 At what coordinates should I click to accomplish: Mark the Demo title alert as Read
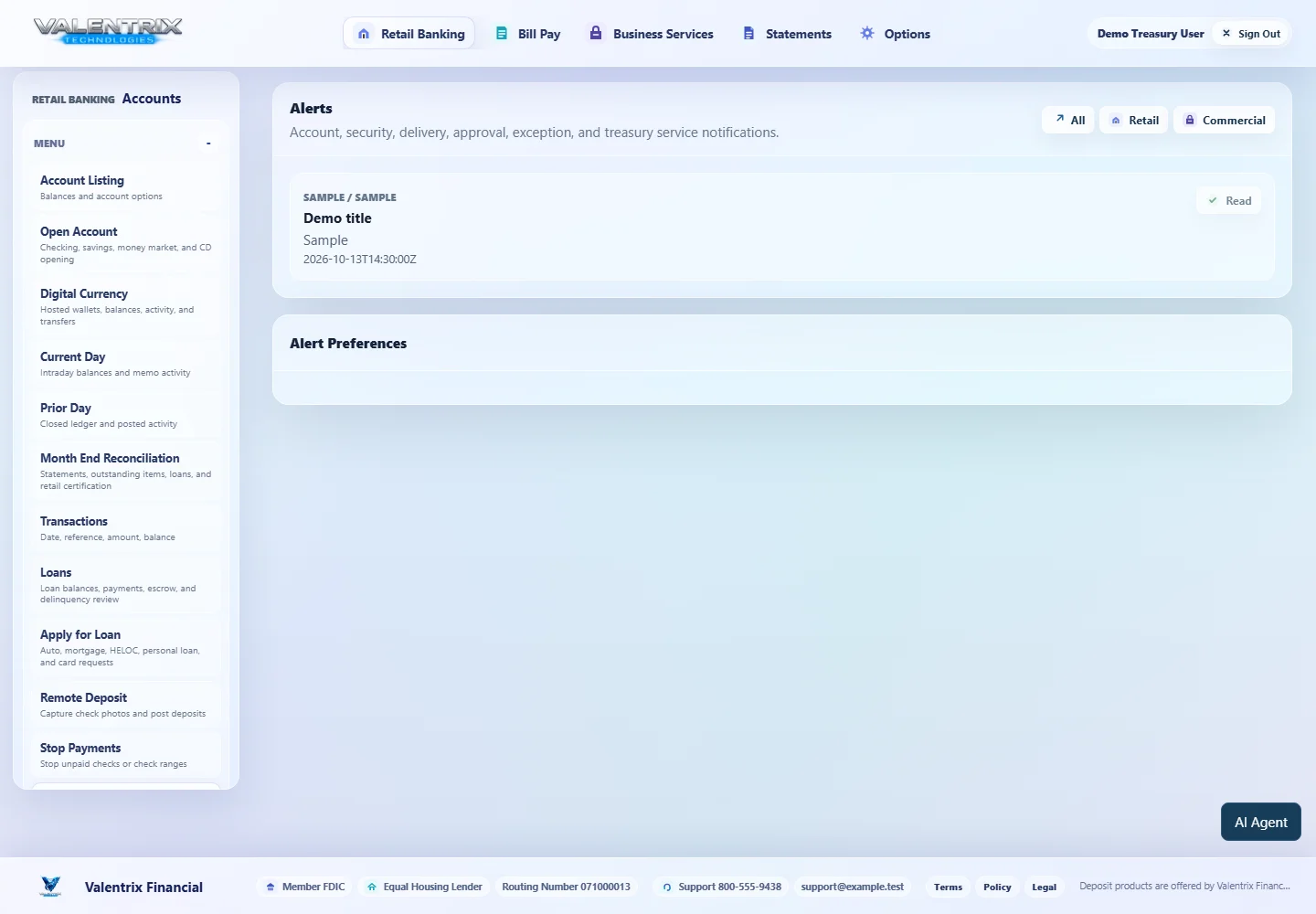[1229, 201]
